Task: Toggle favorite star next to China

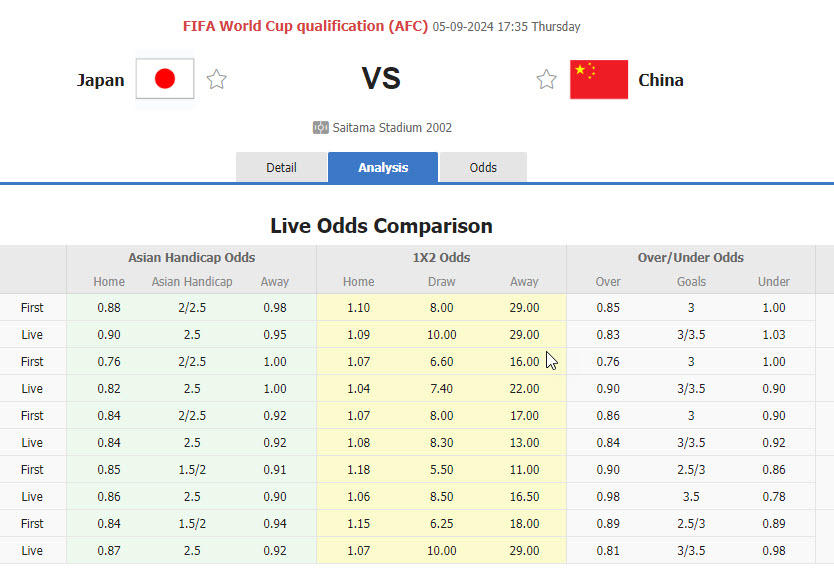Action: pos(546,80)
